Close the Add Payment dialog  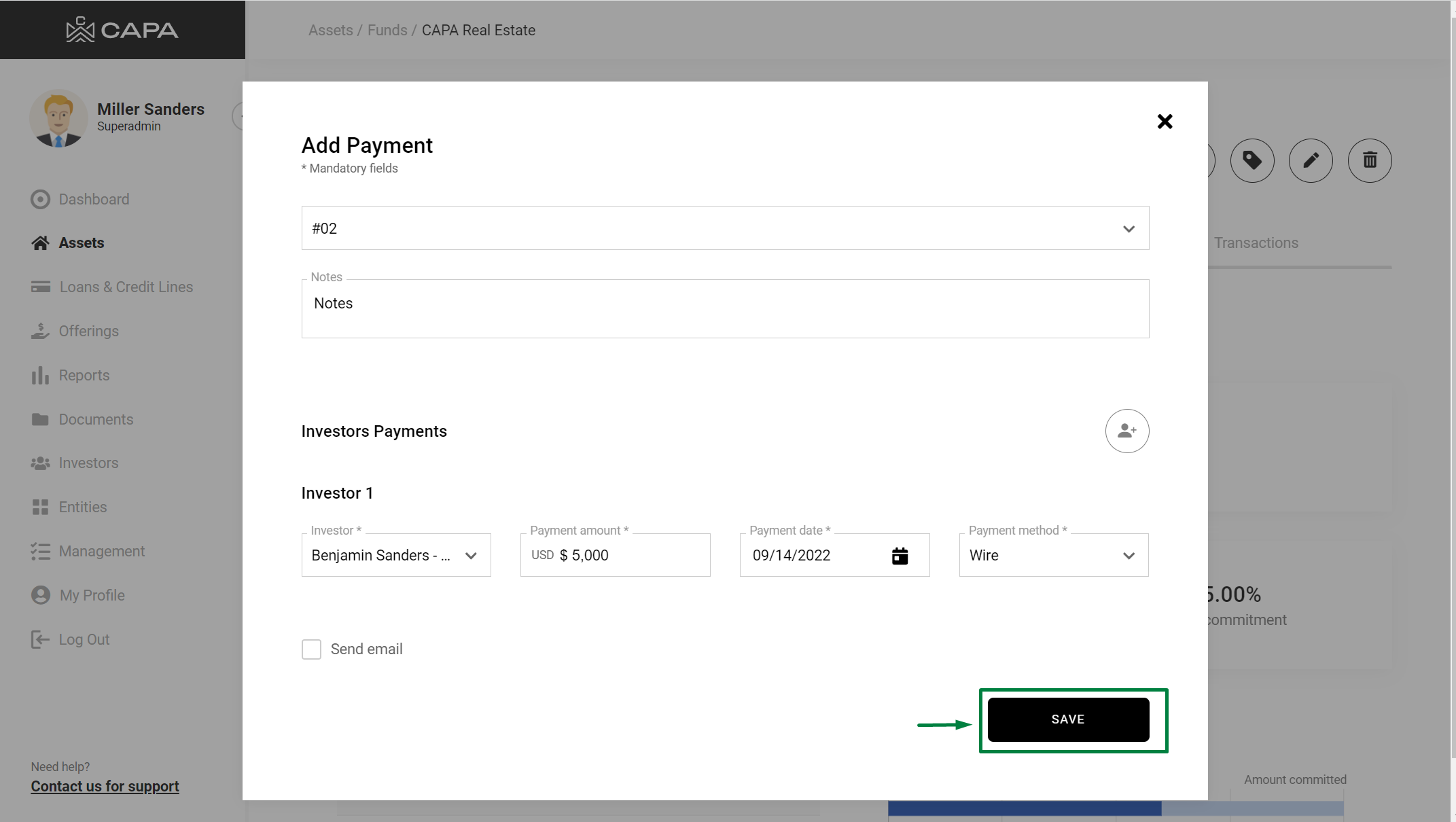click(x=1165, y=122)
